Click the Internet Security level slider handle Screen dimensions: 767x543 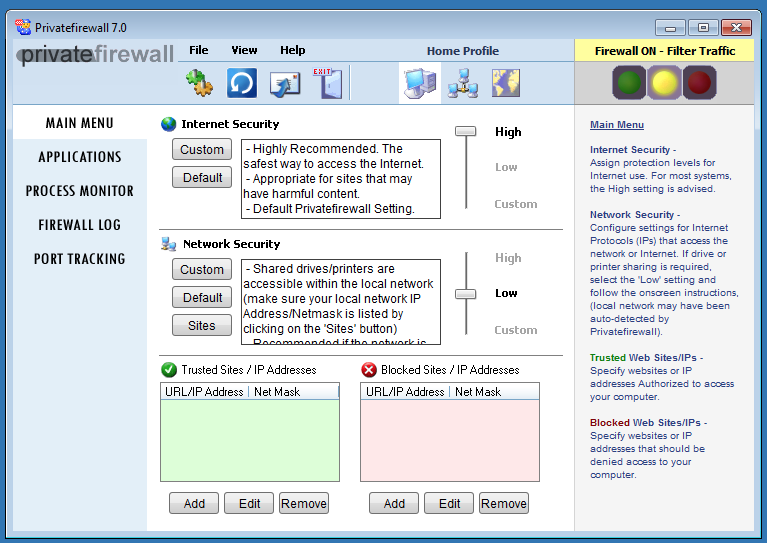coord(466,131)
